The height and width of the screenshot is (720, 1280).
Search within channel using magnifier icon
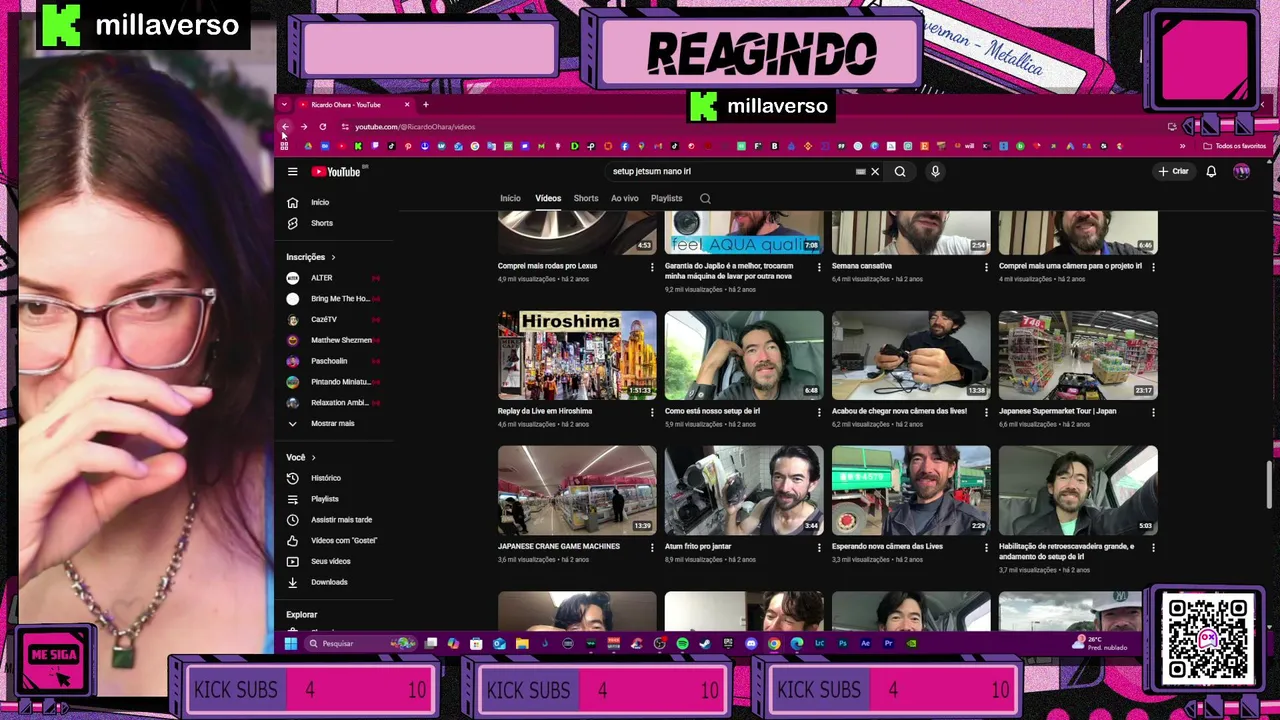(705, 199)
